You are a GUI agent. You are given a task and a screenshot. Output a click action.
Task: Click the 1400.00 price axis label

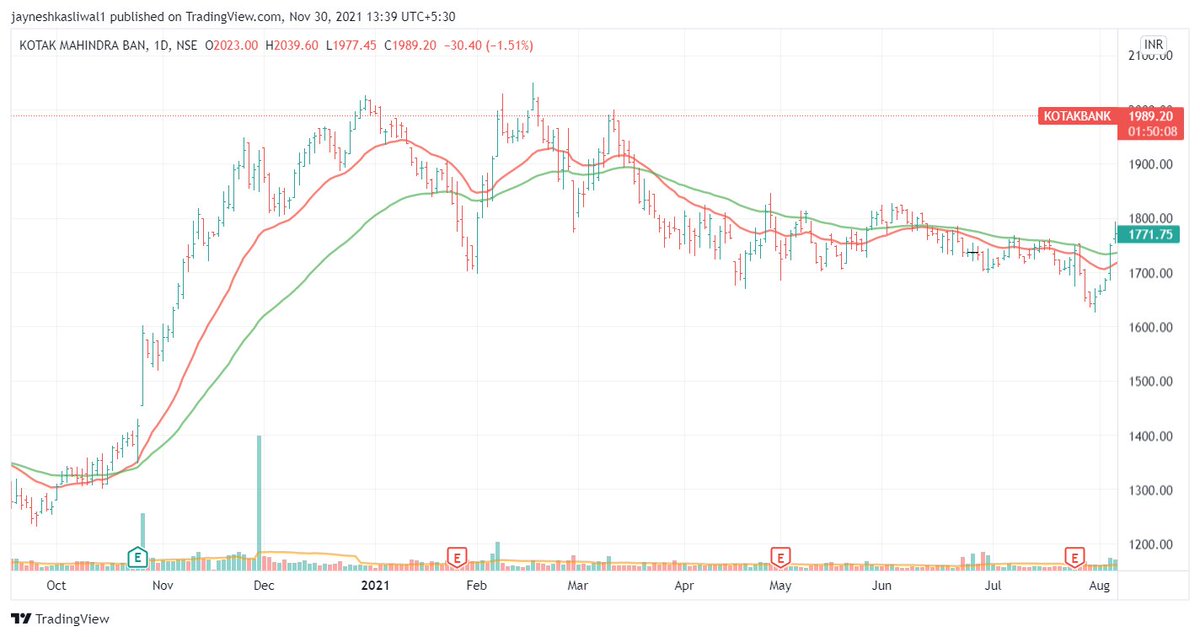(x=1152, y=436)
